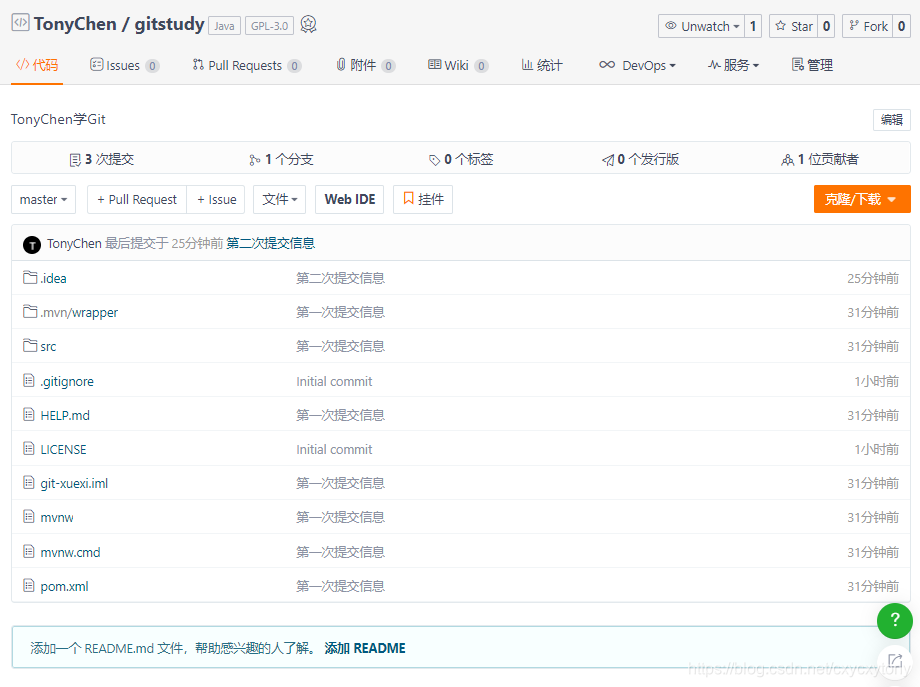This screenshot has height=687, width=920.
Task: Click the 第一次提交信息 message on the src row
Action: (340, 346)
